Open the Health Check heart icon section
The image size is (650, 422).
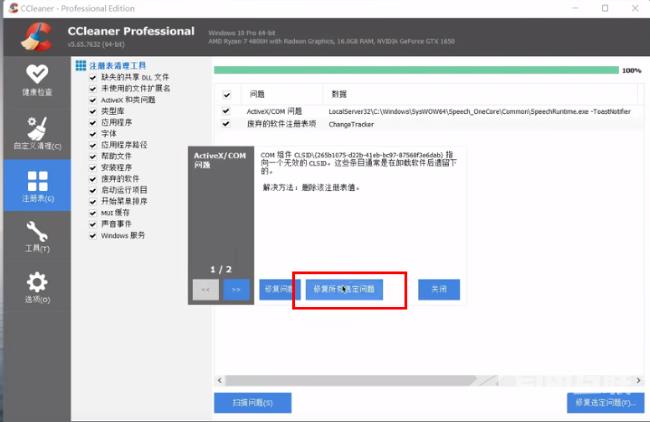tap(37, 80)
